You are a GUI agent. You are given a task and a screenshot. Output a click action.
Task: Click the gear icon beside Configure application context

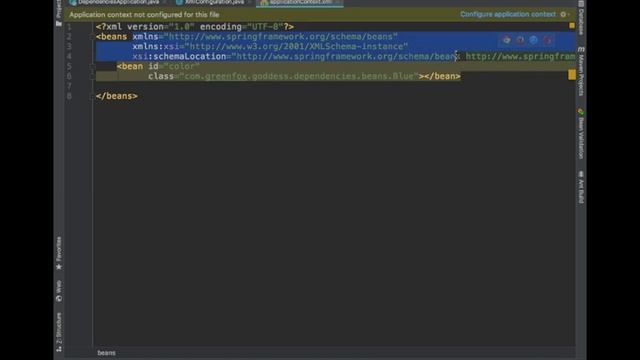coord(563,14)
